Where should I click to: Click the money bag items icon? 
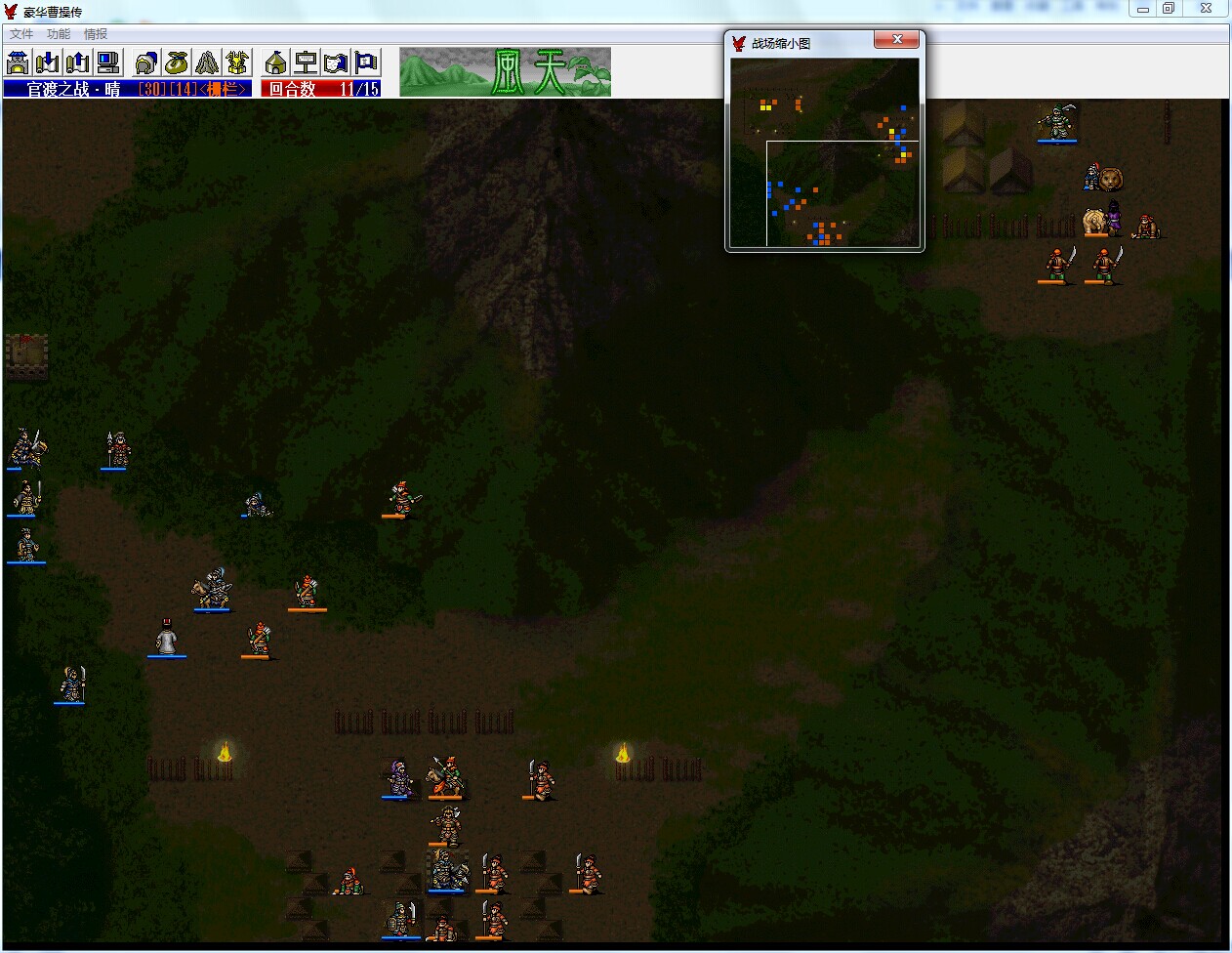click(x=177, y=62)
